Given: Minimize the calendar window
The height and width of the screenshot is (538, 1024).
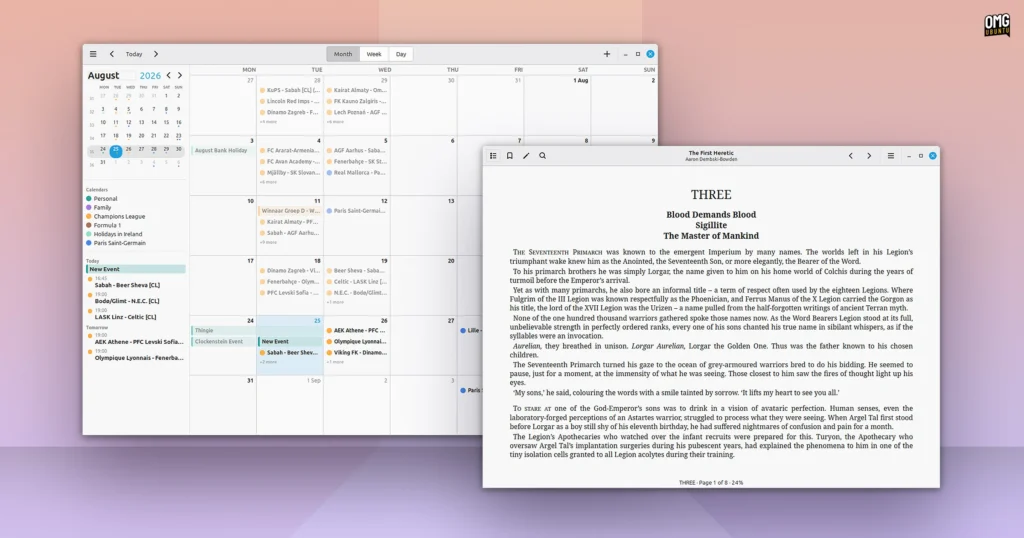Looking at the screenshot, I should point(626,54).
